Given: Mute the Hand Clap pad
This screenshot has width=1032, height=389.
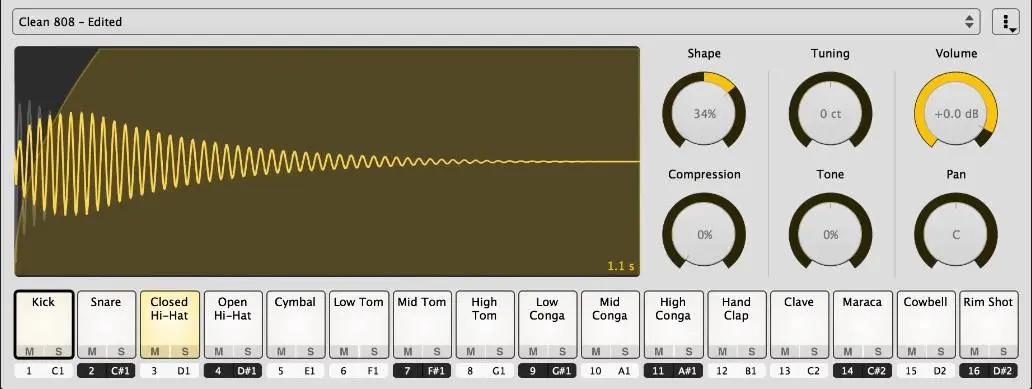Looking at the screenshot, I should point(722,351).
